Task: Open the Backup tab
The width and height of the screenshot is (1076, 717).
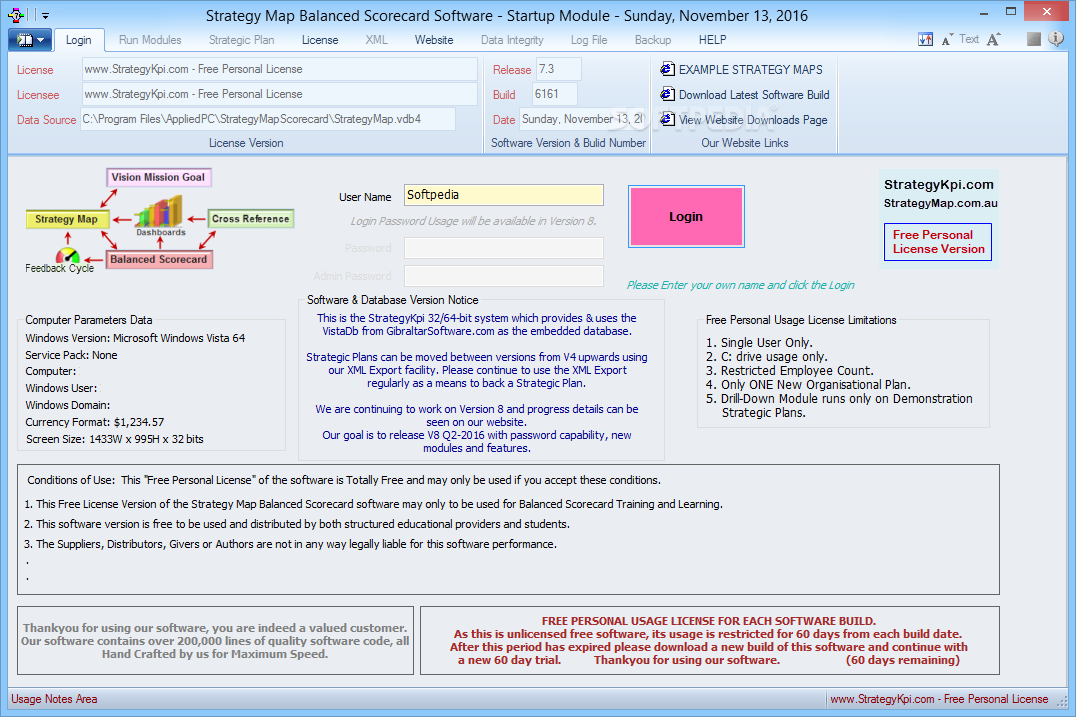Action: [x=653, y=40]
